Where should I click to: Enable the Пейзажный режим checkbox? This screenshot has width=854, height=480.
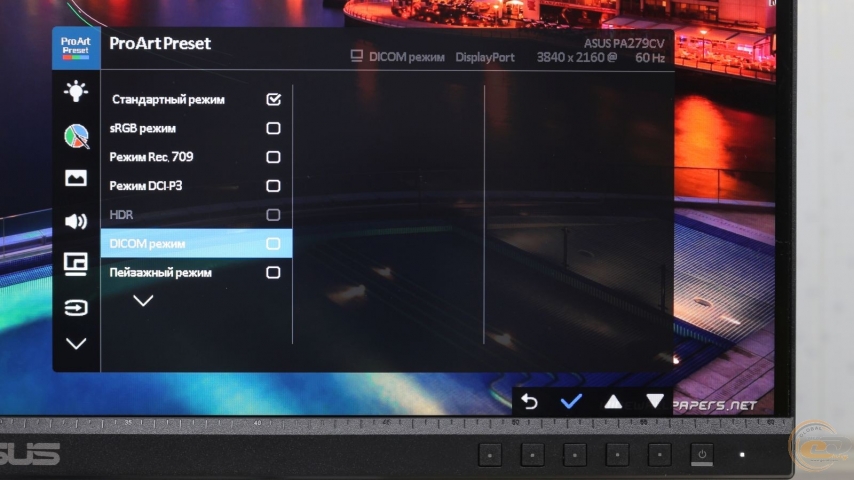point(273,272)
